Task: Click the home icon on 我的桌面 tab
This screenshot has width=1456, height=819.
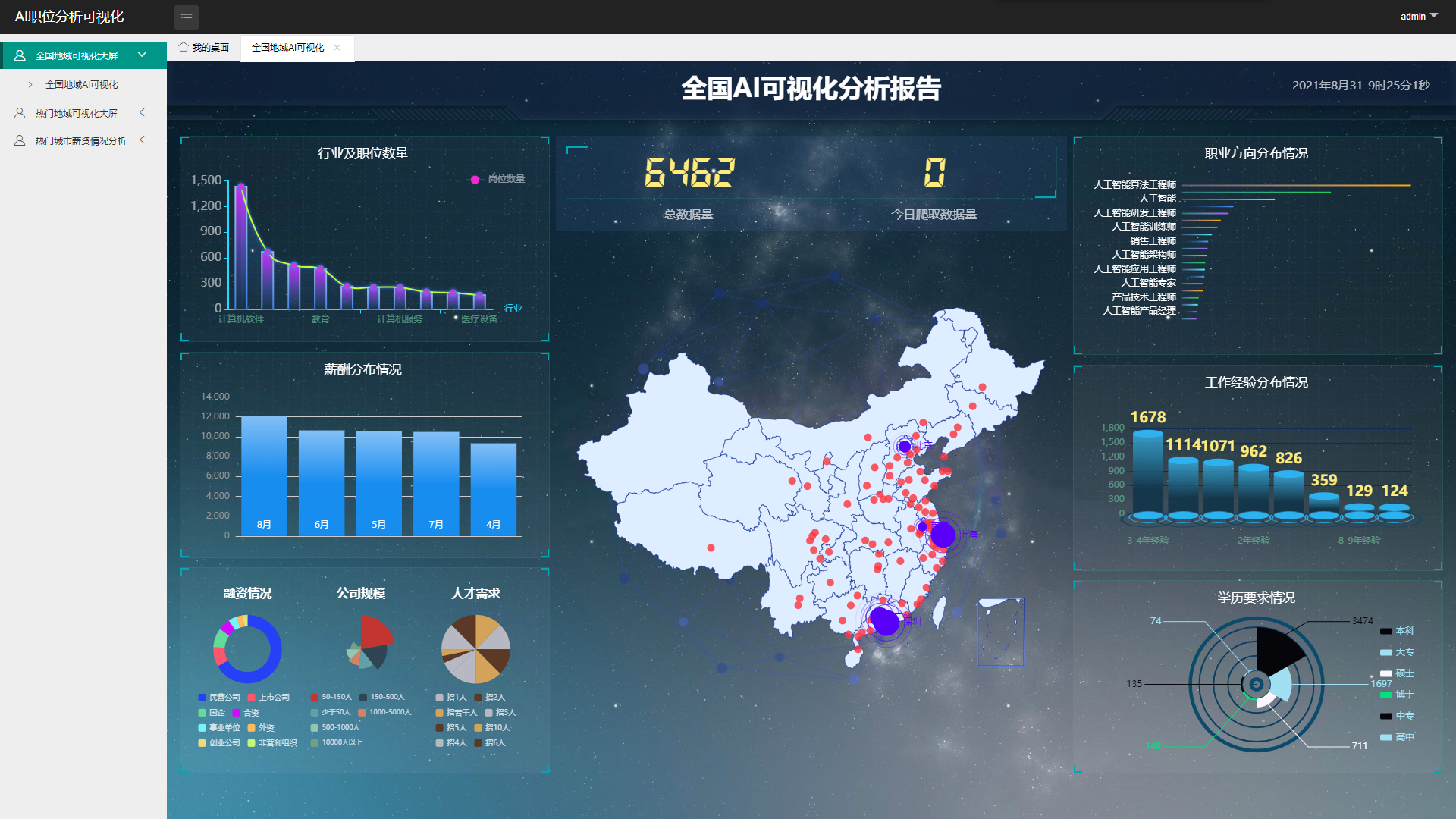Action: pyautogui.click(x=184, y=47)
